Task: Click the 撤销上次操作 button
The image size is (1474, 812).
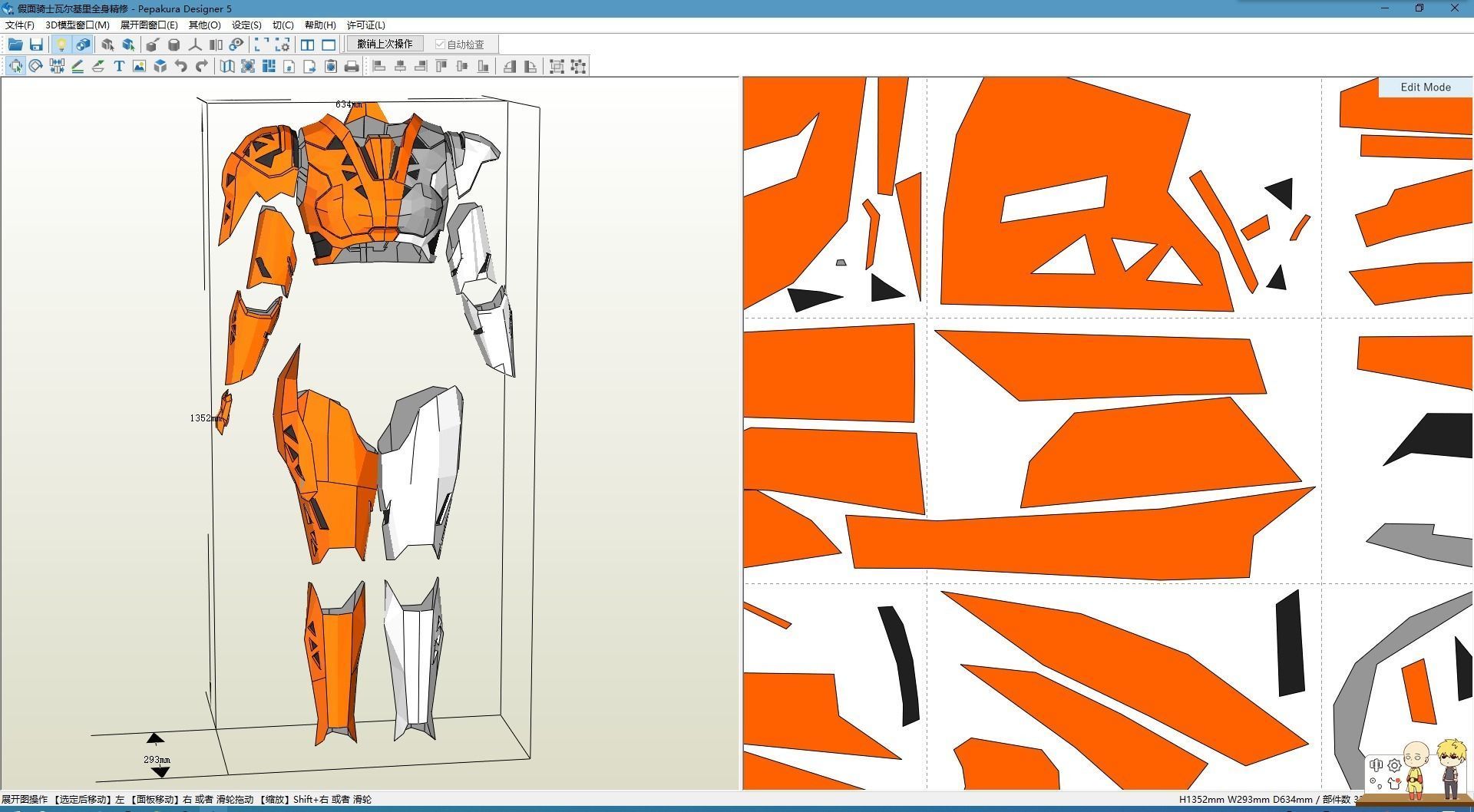Action: 385,44
